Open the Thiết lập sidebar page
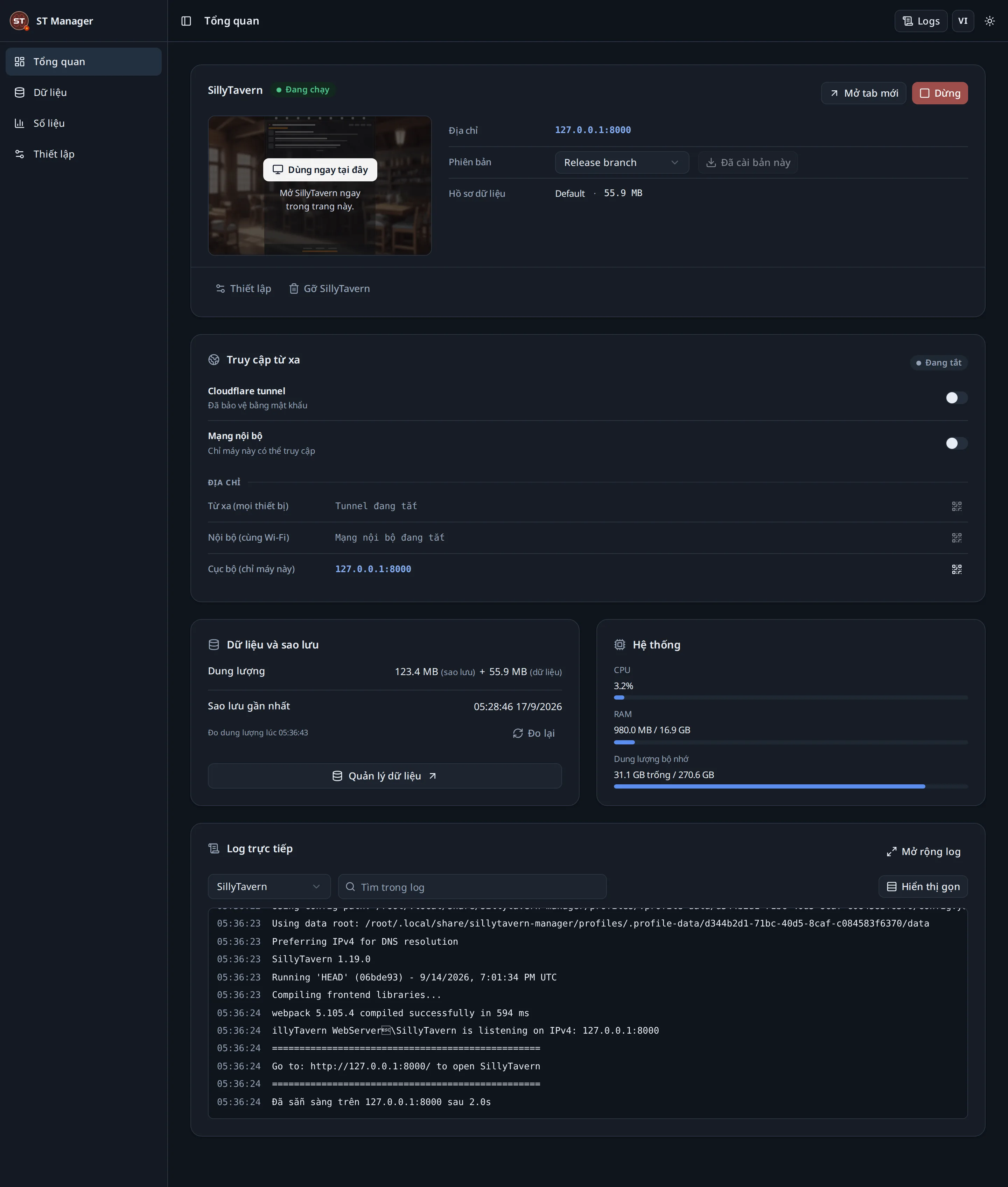 coord(83,154)
